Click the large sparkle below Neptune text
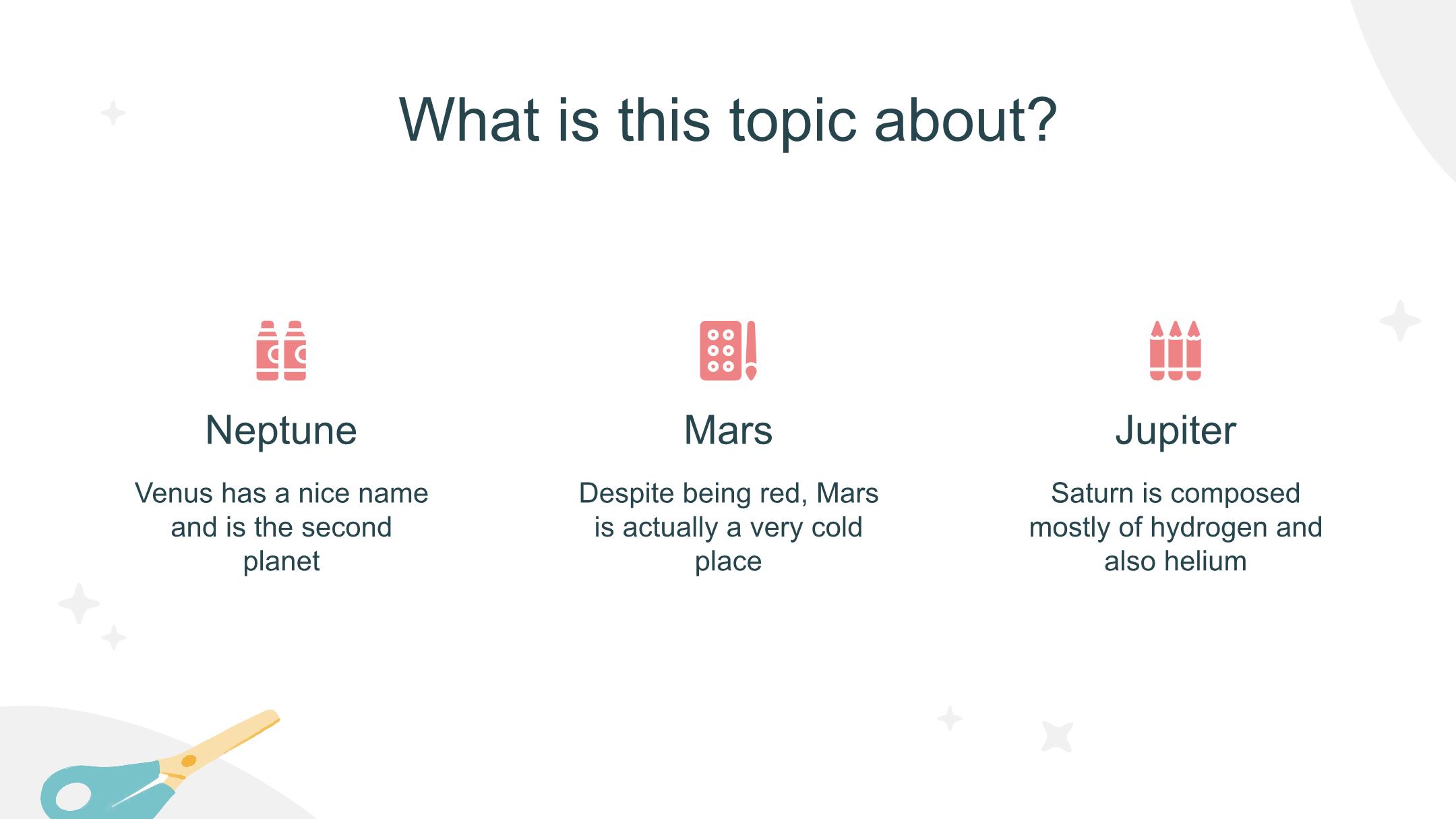The width and height of the screenshot is (1456, 819). (x=79, y=603)
